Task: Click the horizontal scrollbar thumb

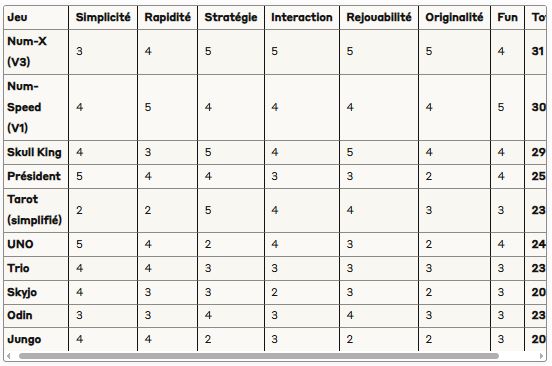Action: (x=259, y=356)
